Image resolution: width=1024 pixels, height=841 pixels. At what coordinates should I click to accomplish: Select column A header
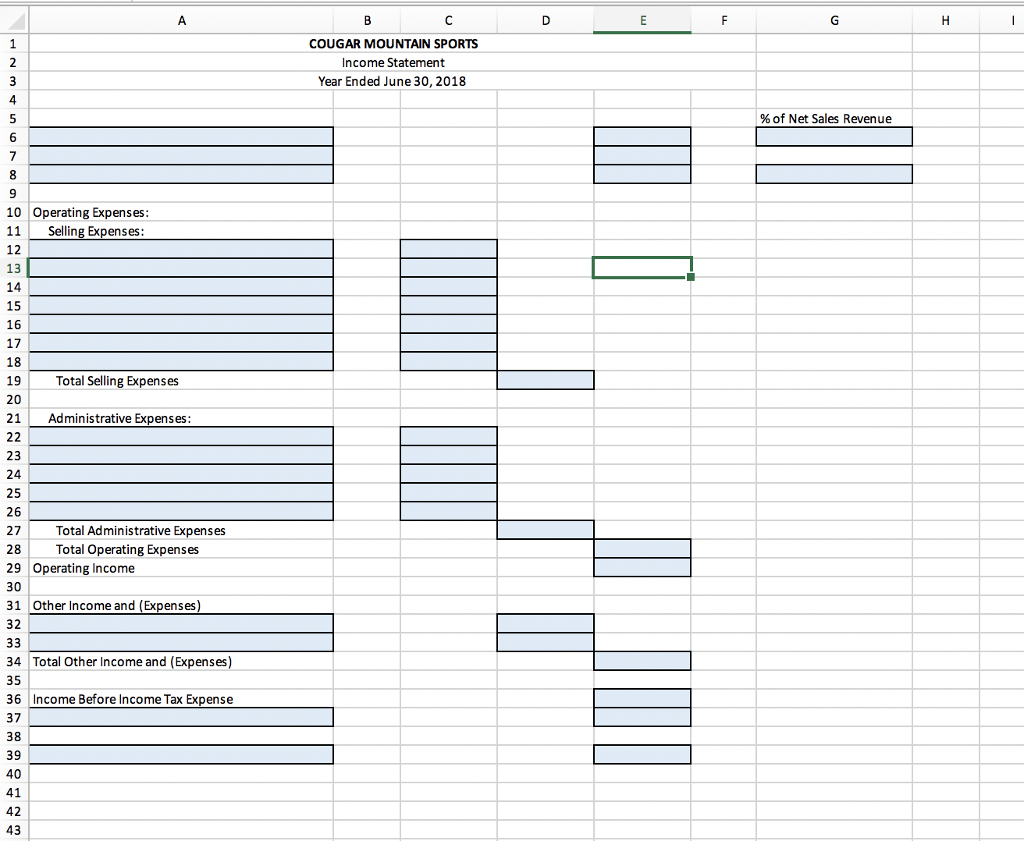point(182,21)
